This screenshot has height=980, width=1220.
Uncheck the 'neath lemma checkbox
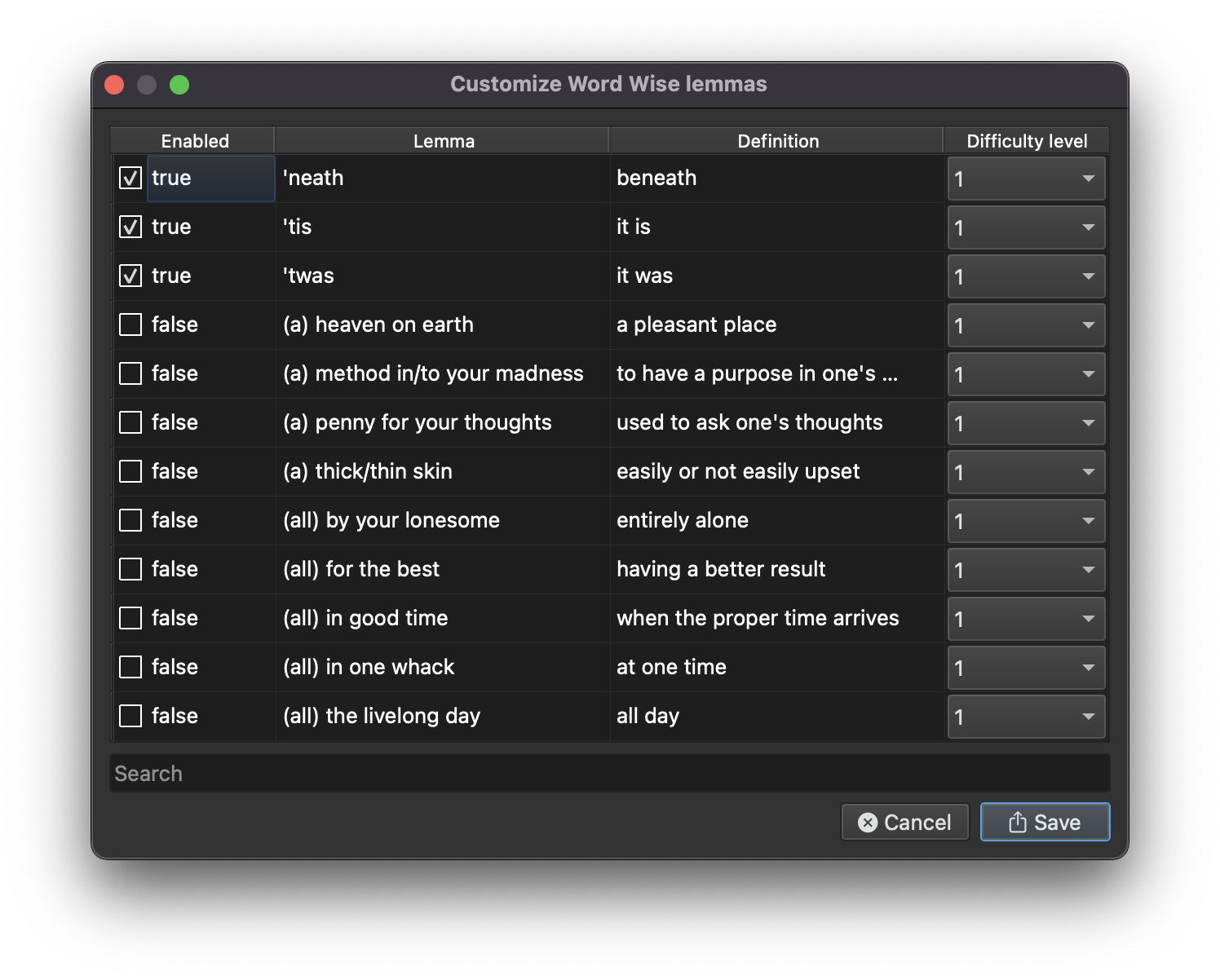(130, 178)
